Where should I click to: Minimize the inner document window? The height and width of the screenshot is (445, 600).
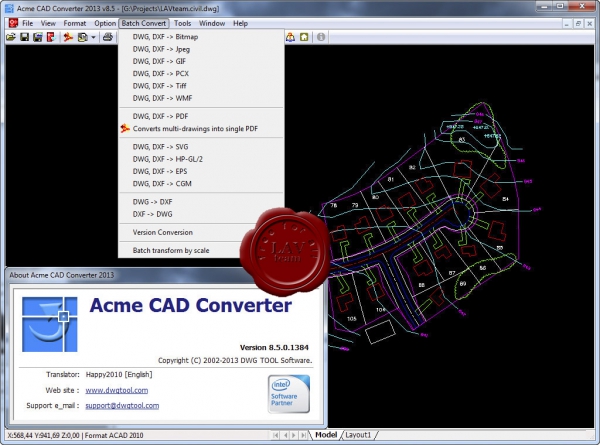pos(567,24)
